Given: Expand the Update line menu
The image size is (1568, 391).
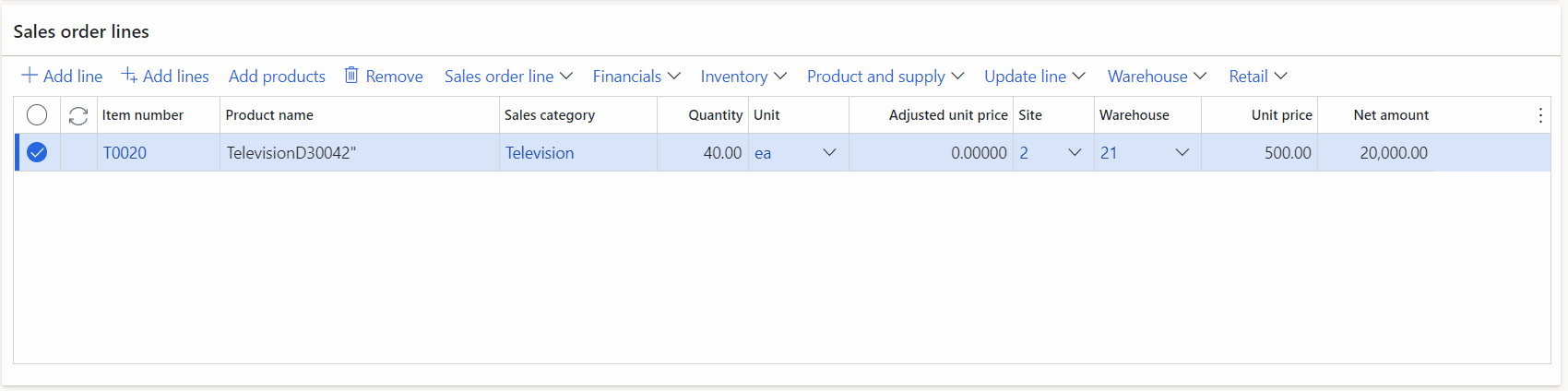Looking at the screenshot, I should [1034, 77].
